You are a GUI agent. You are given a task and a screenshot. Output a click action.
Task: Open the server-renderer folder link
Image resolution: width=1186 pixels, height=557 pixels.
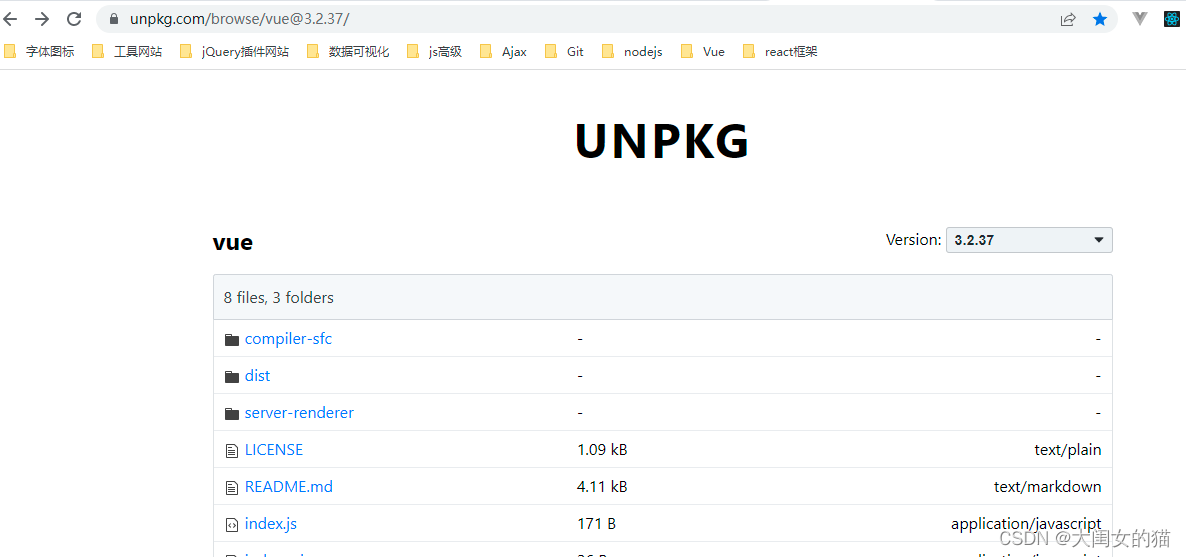(299, 413)
